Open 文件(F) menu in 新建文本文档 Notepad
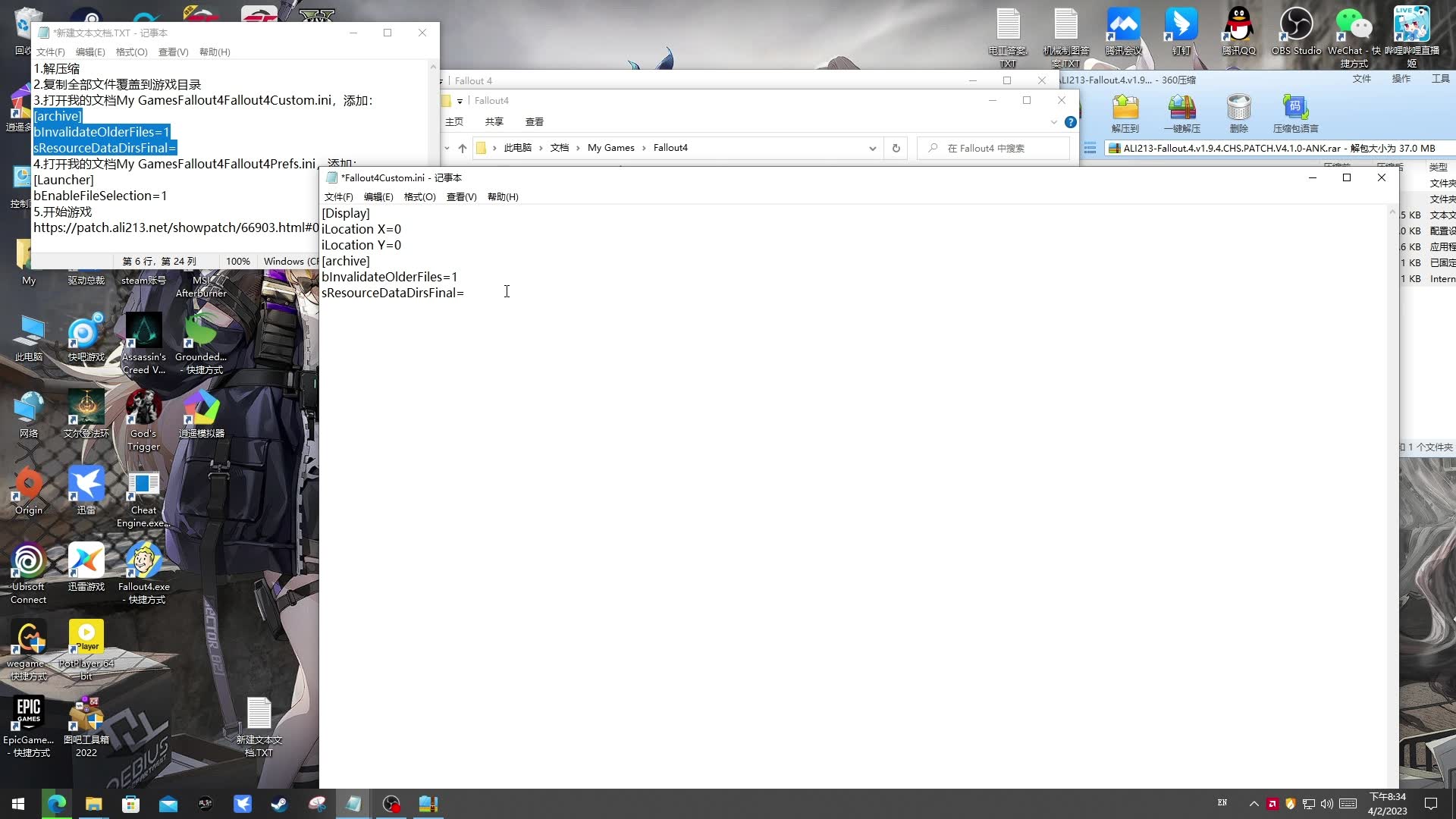This screenshot has width=1456, height=819. click(51, 52)
